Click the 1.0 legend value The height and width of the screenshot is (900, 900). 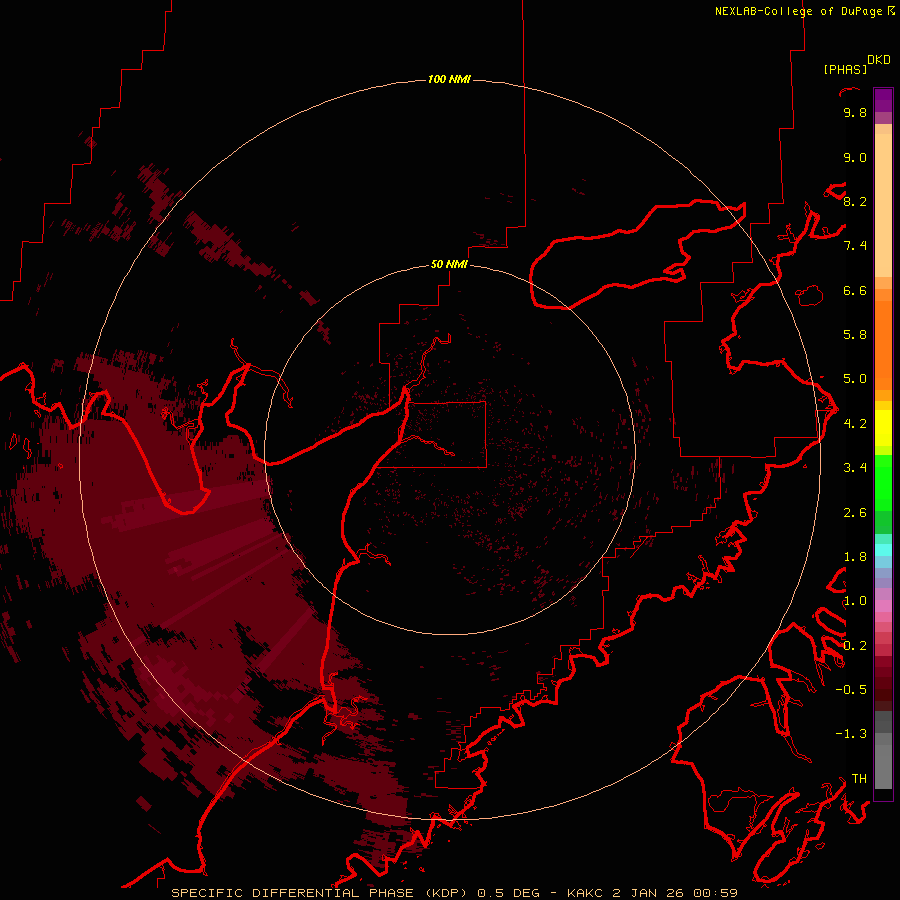coord(855,601)
